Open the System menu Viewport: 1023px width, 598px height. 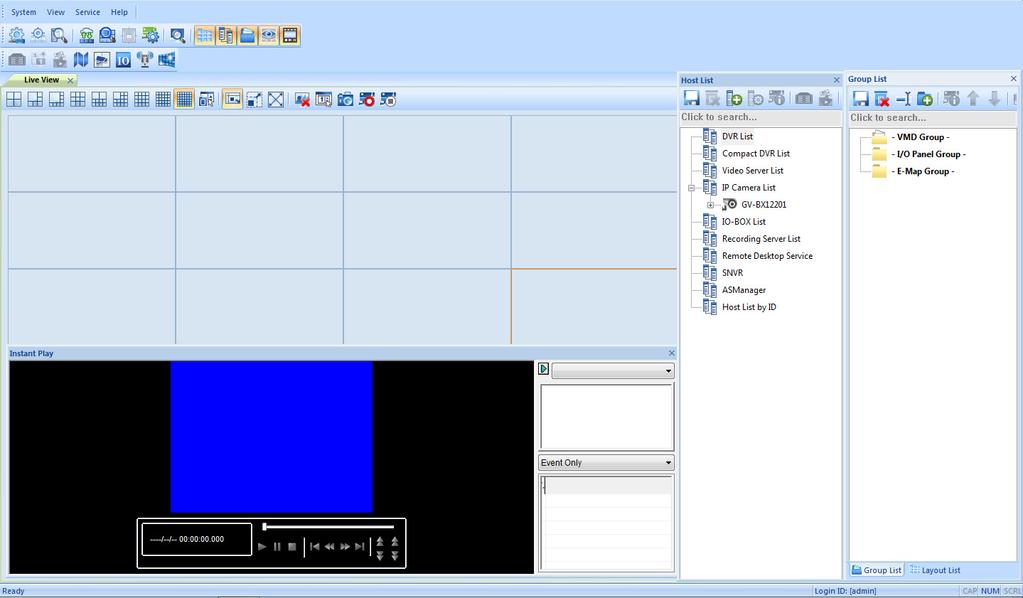[x=23, y=12]
